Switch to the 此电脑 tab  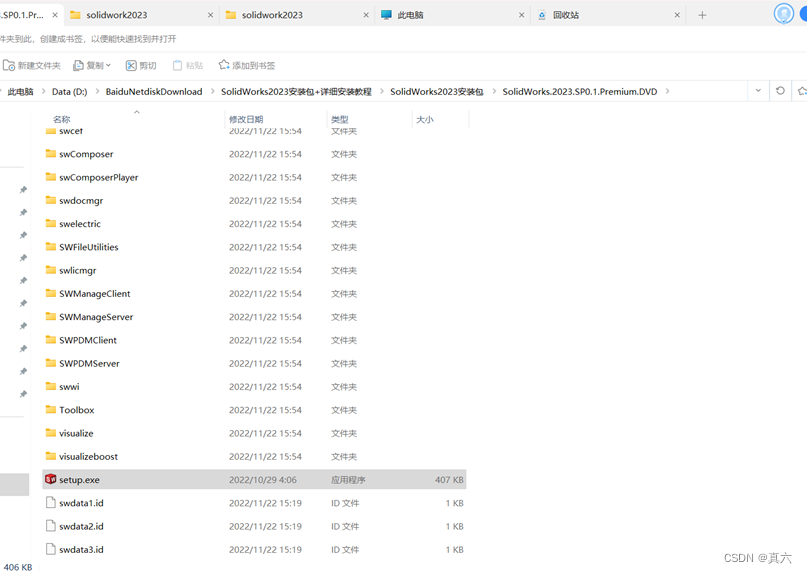coord(452,15)
